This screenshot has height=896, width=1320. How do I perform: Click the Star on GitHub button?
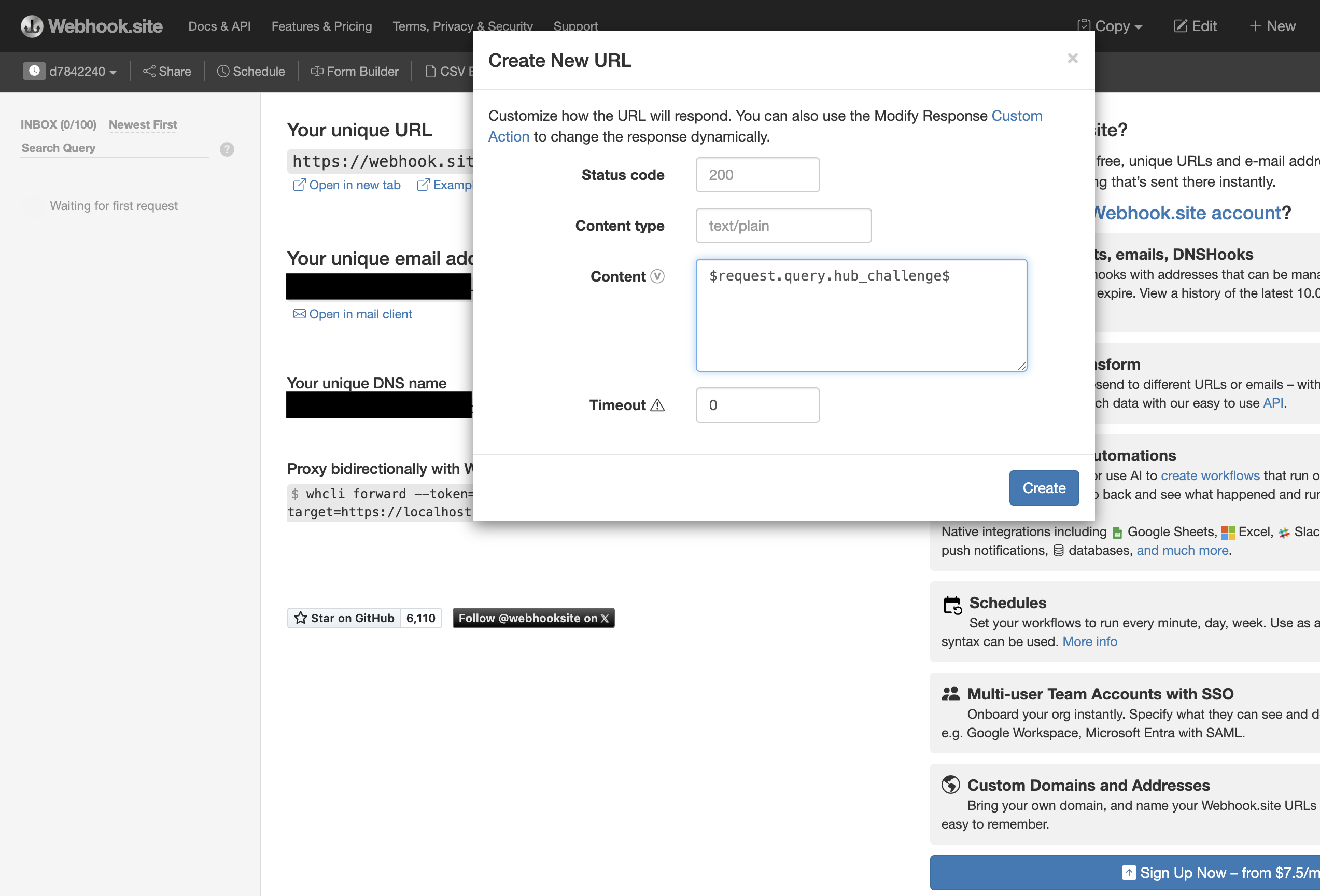(x=344, y=618)
